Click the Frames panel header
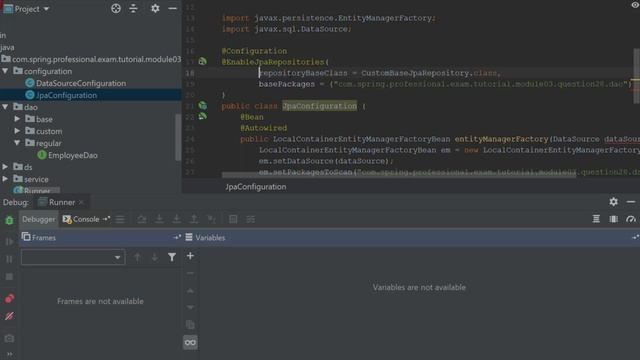 click(101, 238)
